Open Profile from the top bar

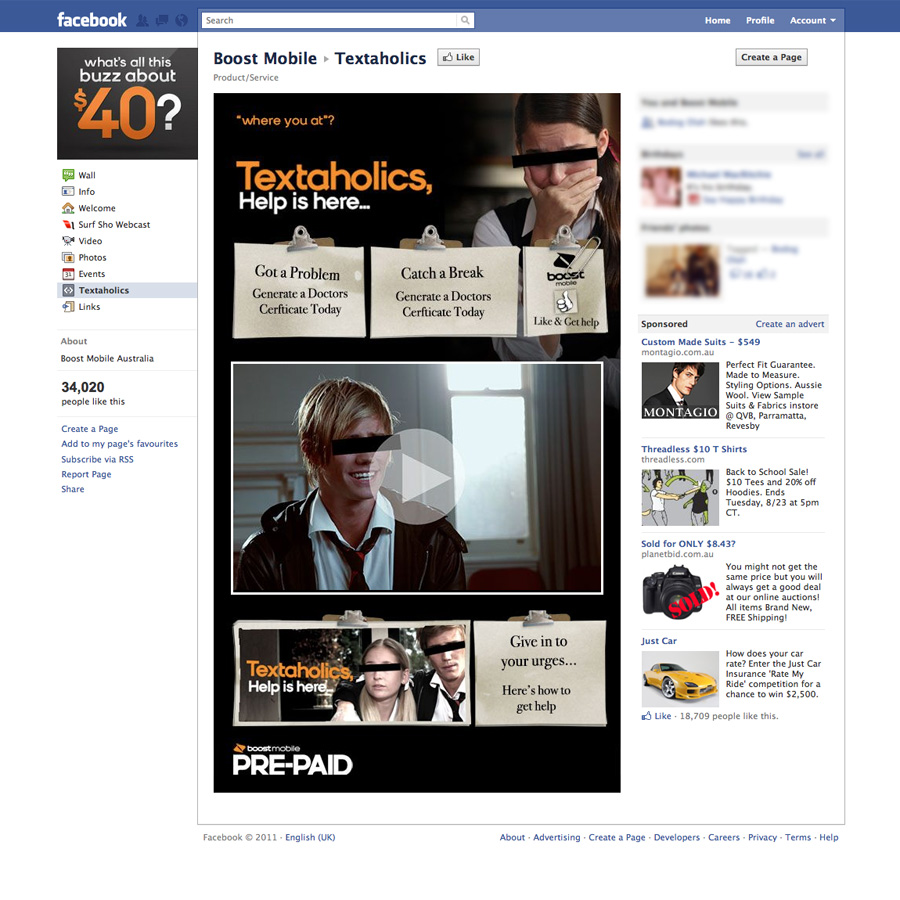click(760, 20)
